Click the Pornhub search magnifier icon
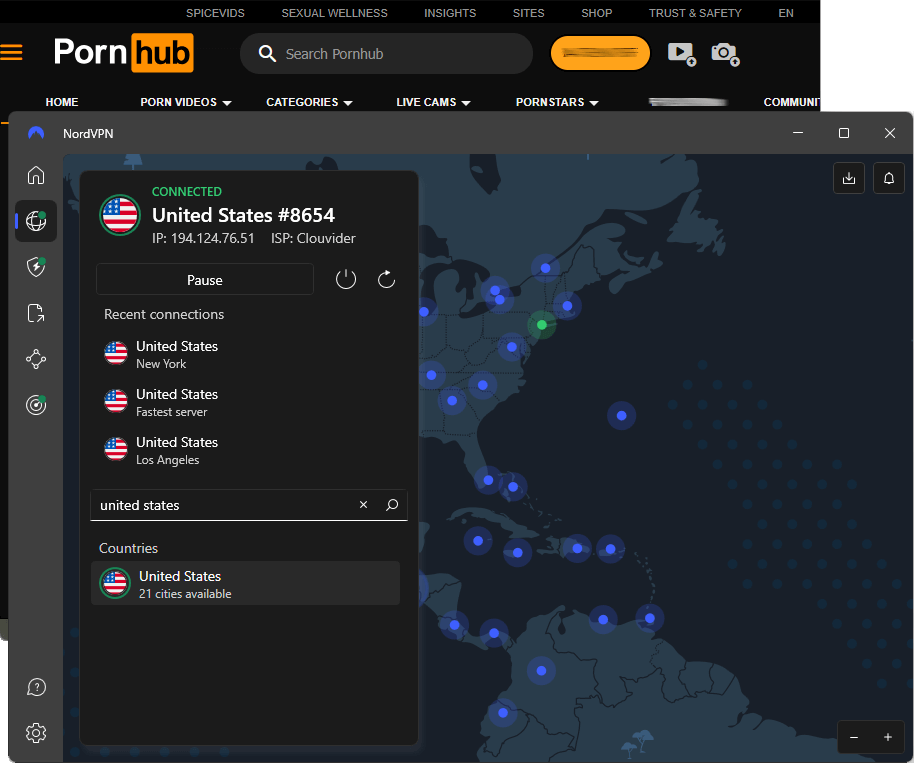This screenshot has height=763, width=914. pyautogui.click(x=267, y=54)
